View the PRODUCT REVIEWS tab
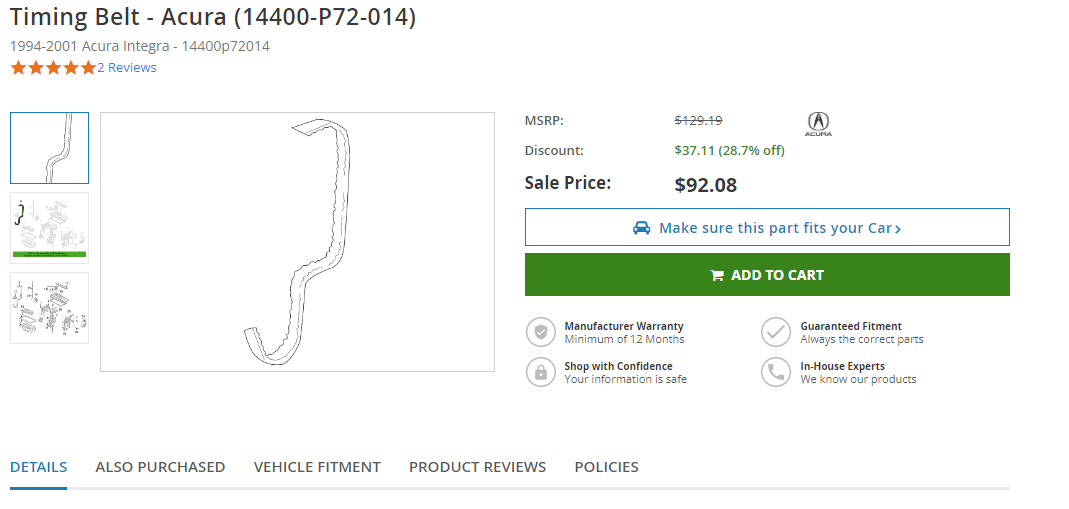Screen dimensions: 1069x509 click(477, 467)
